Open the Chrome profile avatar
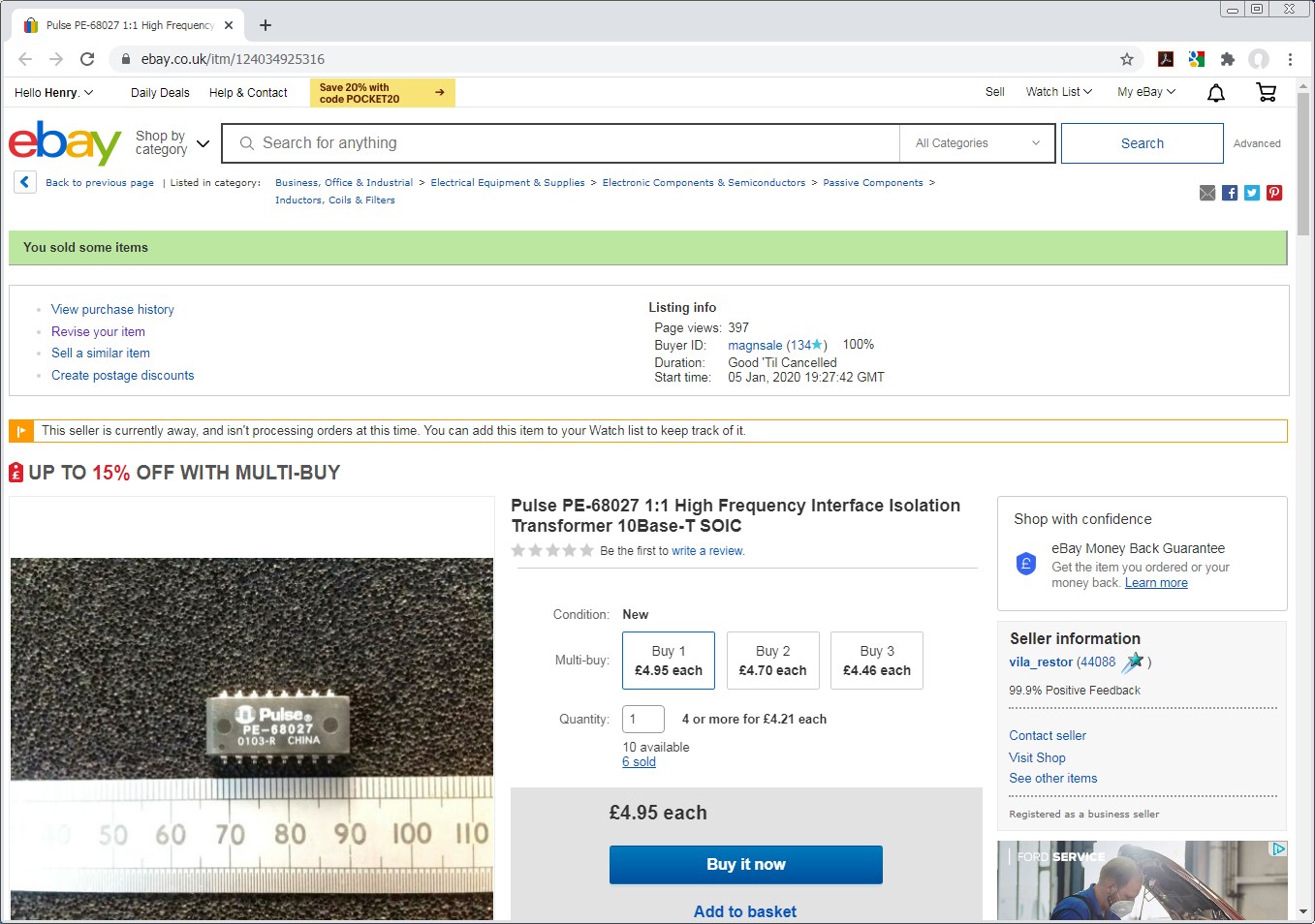Screen dimensions: 1315x924 point(1259,59)
